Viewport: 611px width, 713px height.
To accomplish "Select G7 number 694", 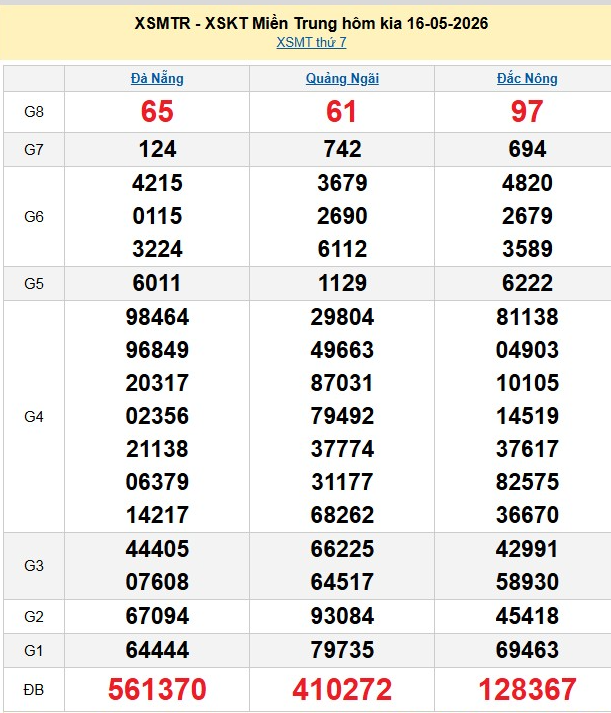I will [x=527, y=150].
